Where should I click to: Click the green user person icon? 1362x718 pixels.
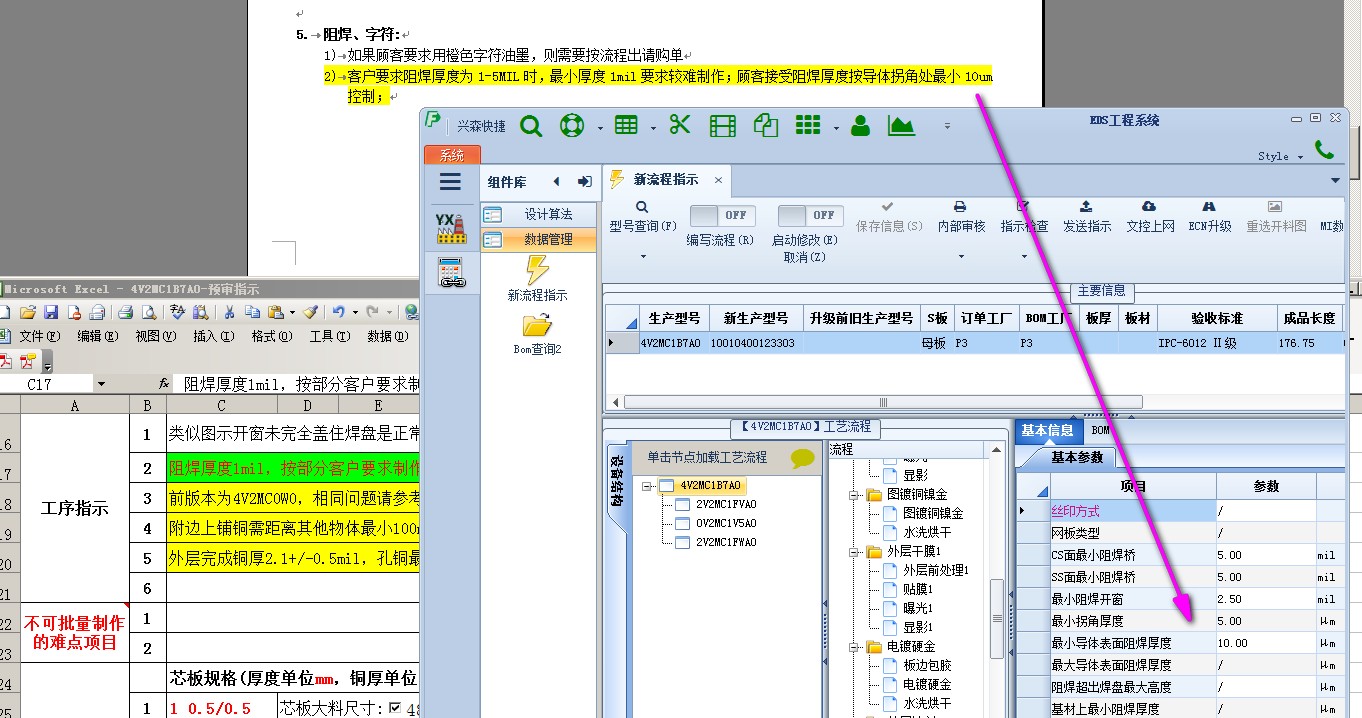(x=859, y=126)
